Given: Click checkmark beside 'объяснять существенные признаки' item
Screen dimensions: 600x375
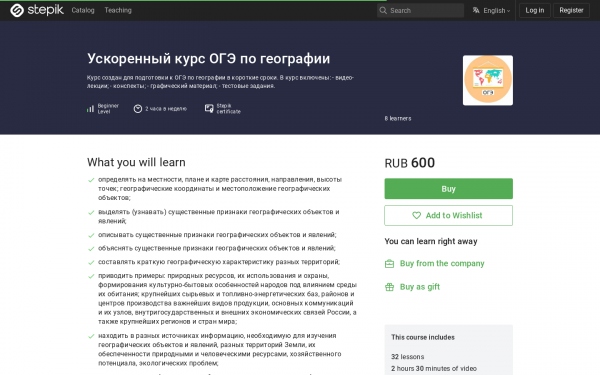Looking at the screenshot, I should (x=91, y=249).
